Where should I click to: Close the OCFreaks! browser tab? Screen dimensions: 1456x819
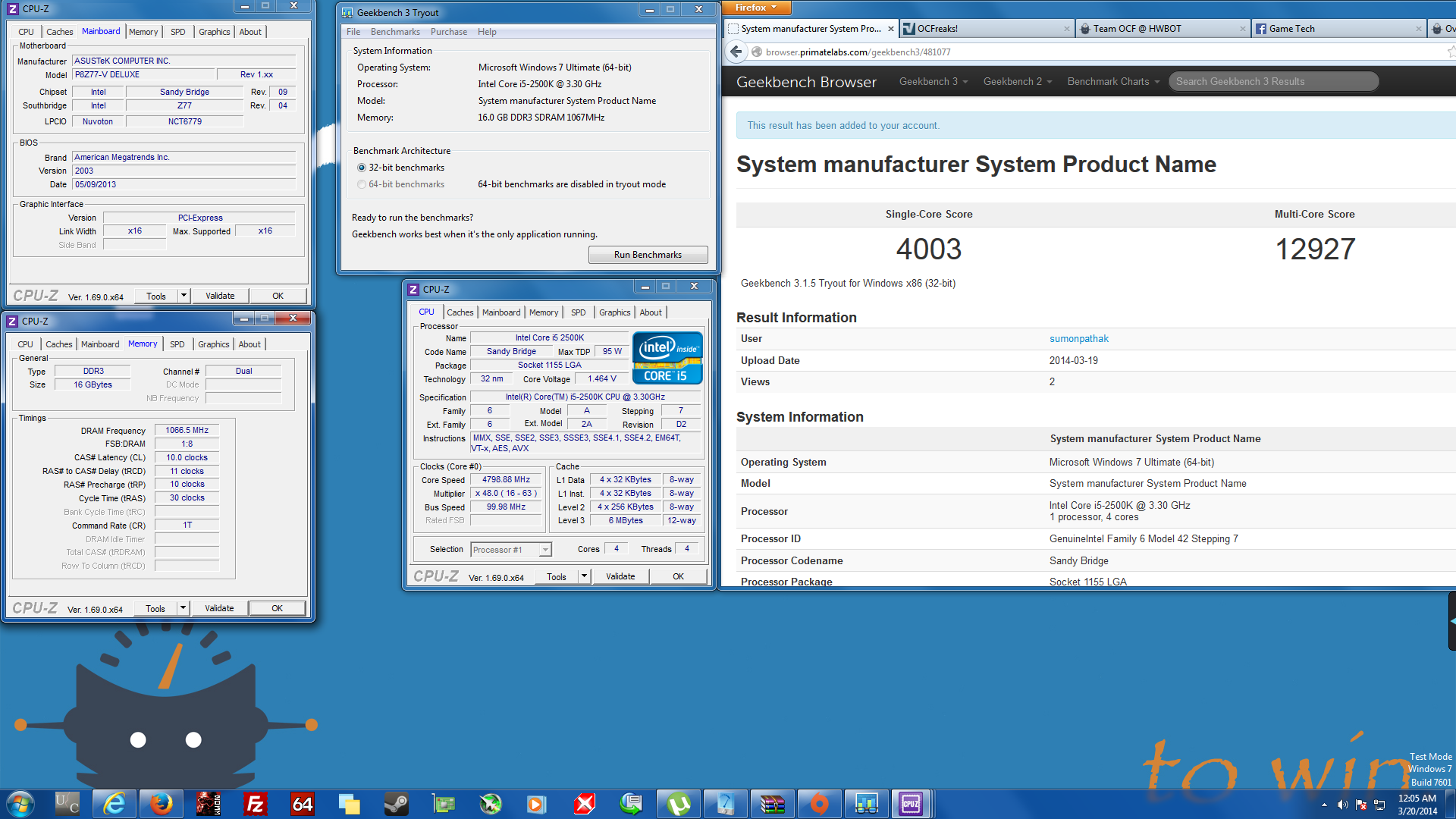pos(1067,29)
